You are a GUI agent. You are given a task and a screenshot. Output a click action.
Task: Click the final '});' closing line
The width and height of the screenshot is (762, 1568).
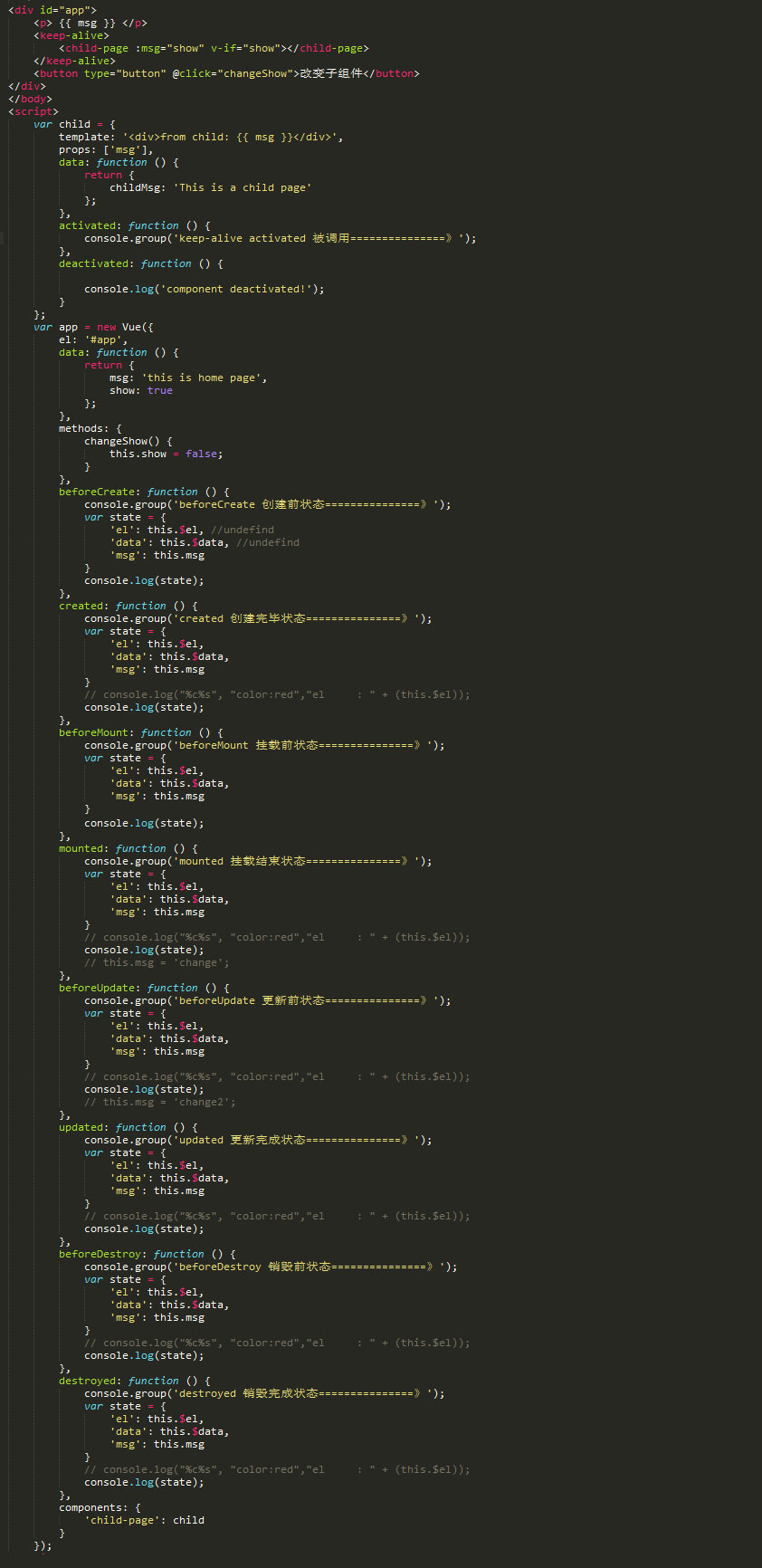click(43, 1545)
